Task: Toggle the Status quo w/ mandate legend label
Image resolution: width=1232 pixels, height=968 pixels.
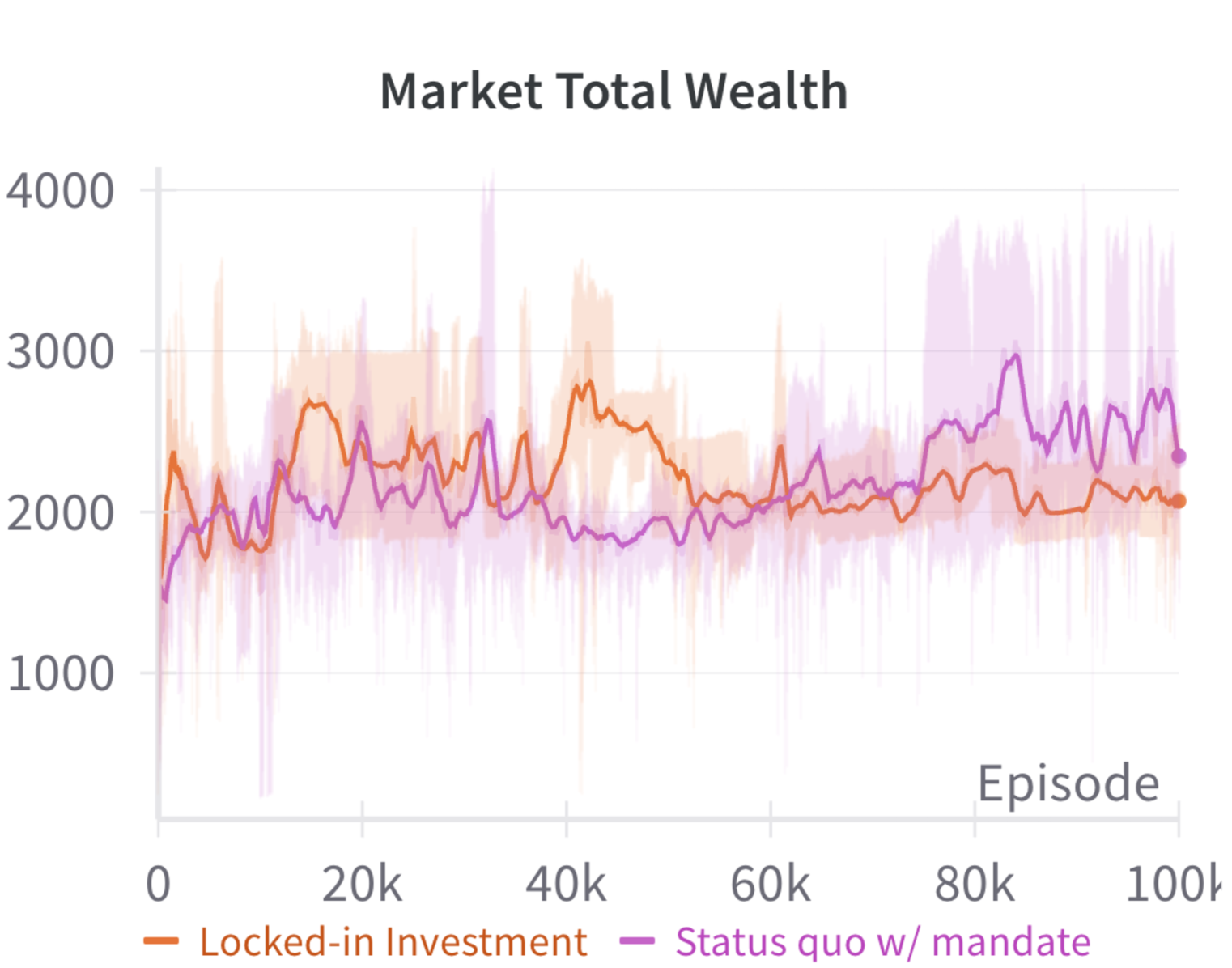Action: click(x=883, y=942)
